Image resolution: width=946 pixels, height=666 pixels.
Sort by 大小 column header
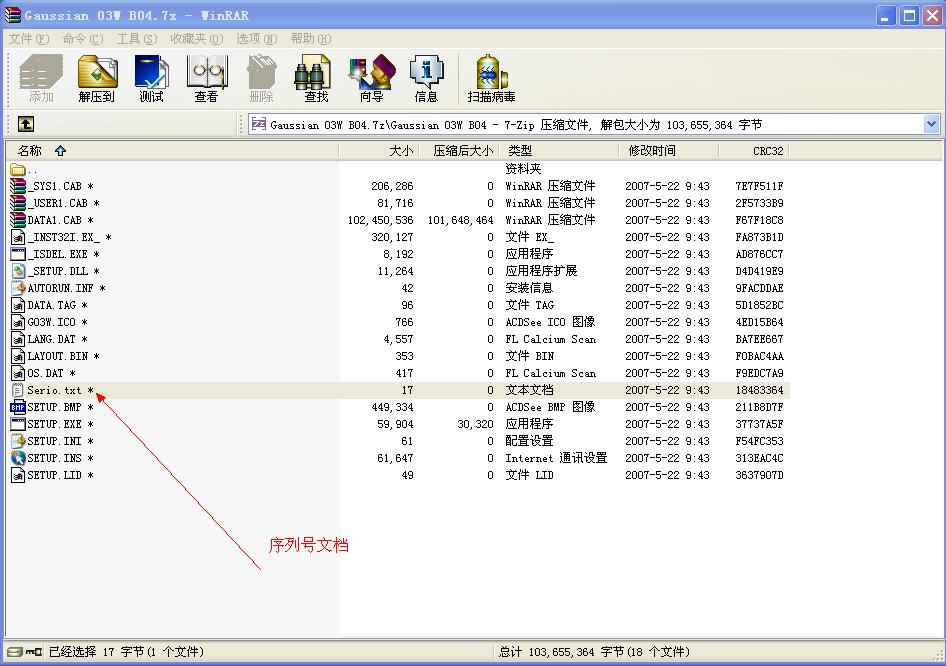coord(378,151)
